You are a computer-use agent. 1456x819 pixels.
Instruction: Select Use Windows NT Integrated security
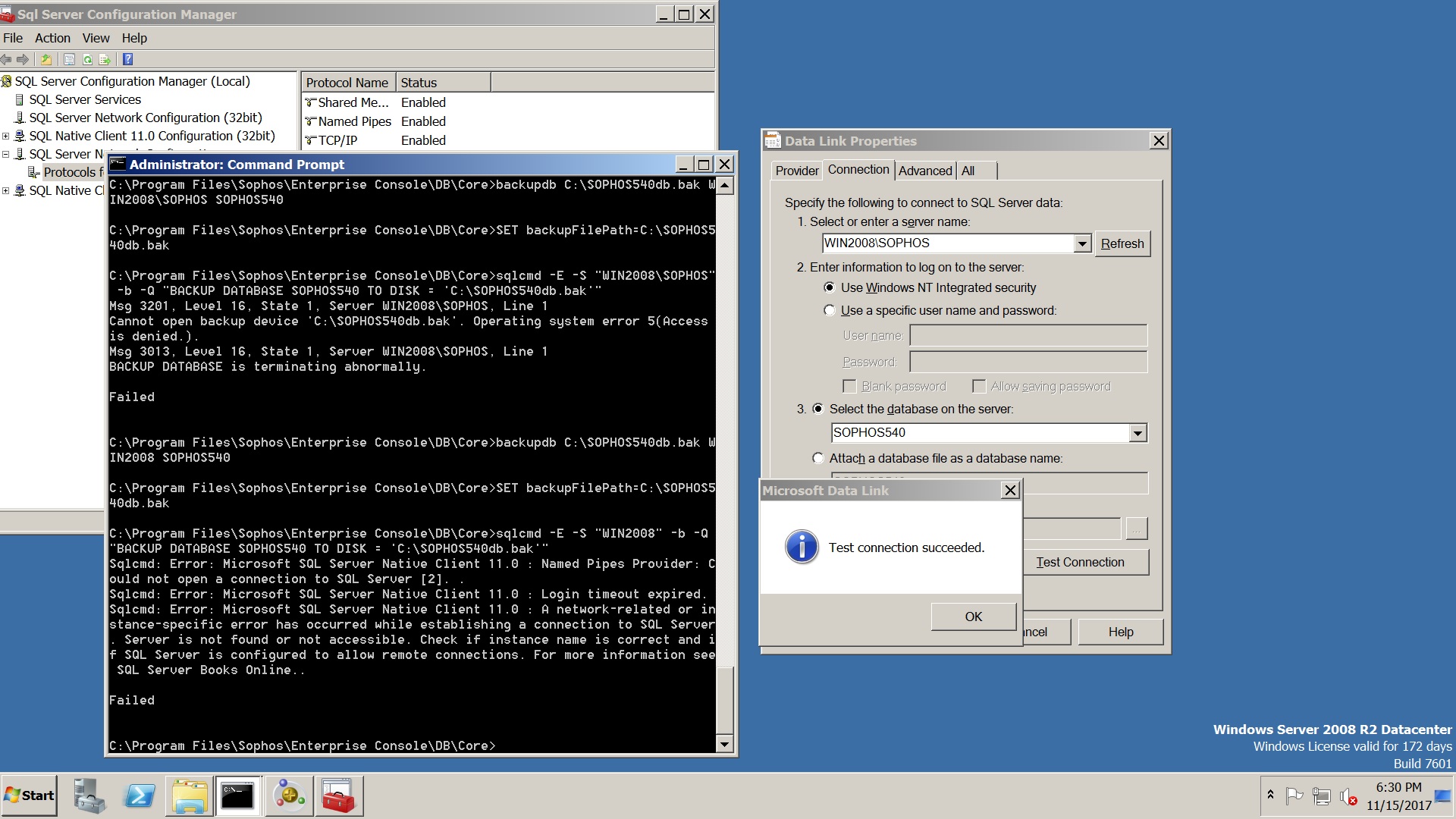click(829, 287)
